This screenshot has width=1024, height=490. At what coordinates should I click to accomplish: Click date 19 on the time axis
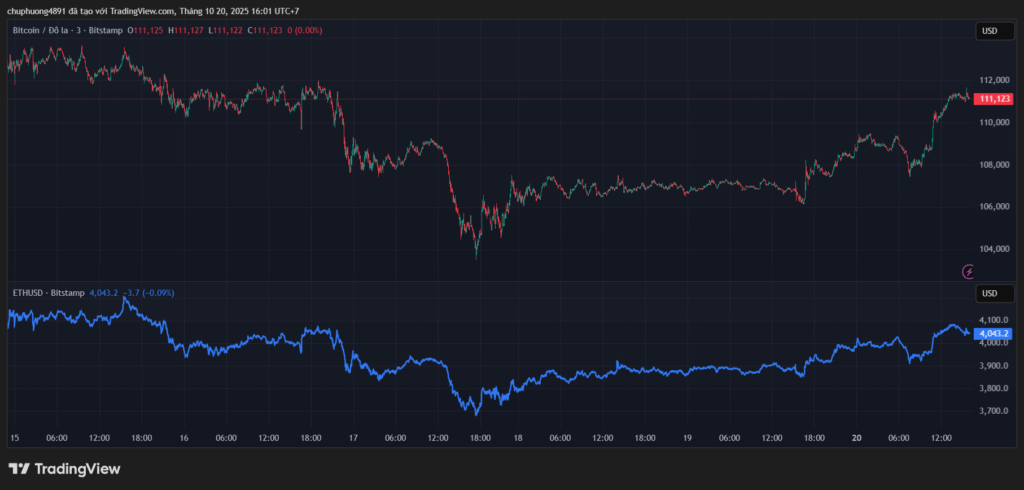click(x=687, y=438)
